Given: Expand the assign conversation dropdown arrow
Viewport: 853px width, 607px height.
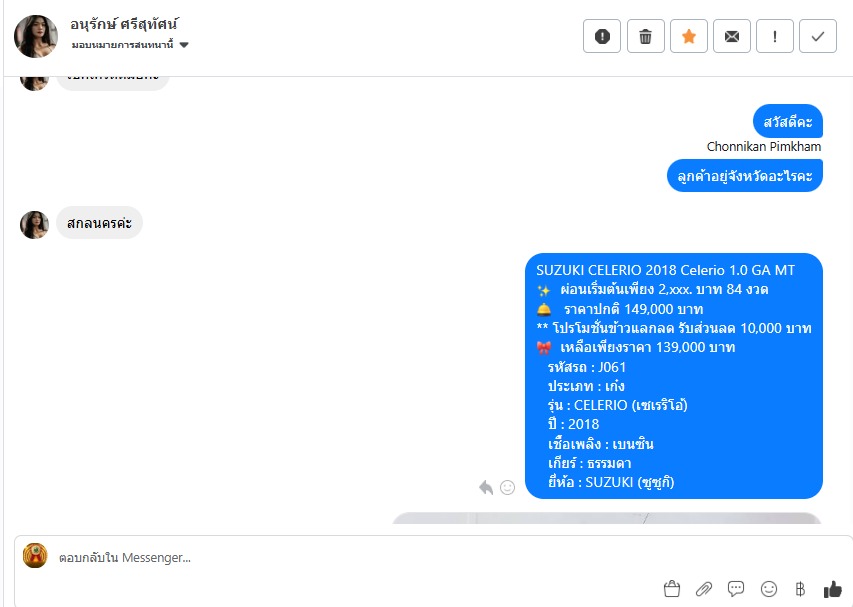Looking at the screenshot, I should [x=184, y=45].
